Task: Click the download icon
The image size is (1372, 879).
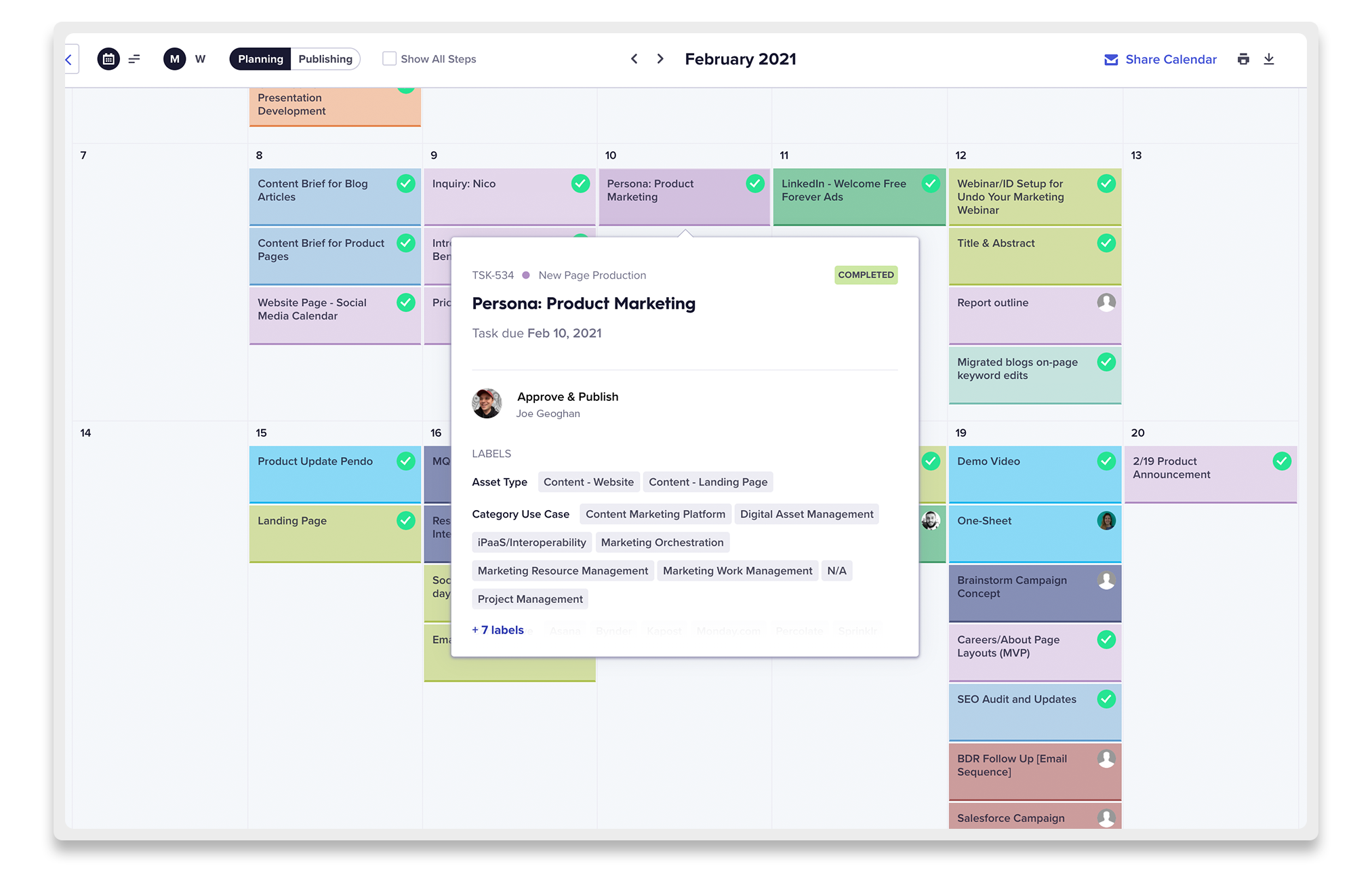Action: click(x=1269, y=59)
